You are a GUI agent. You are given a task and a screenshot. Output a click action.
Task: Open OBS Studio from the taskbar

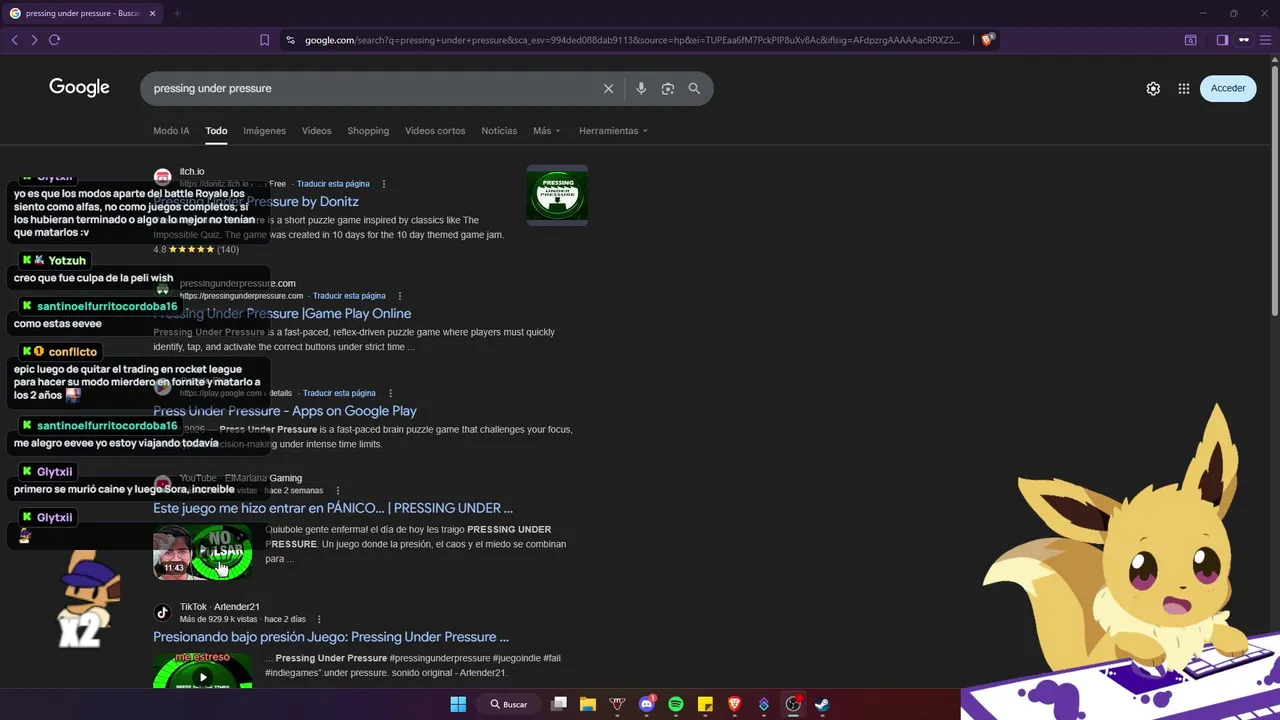793,704
